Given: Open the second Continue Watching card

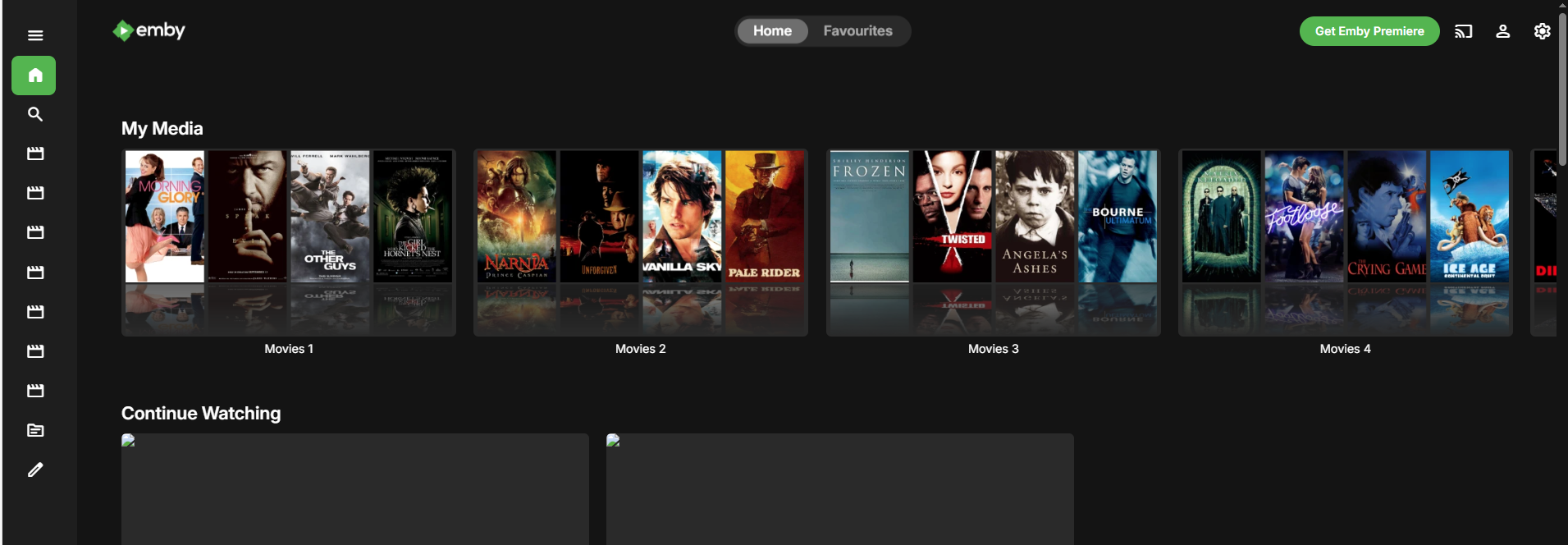Looking at the screenshot, I should pyautogui.click(x=840, y=489).
